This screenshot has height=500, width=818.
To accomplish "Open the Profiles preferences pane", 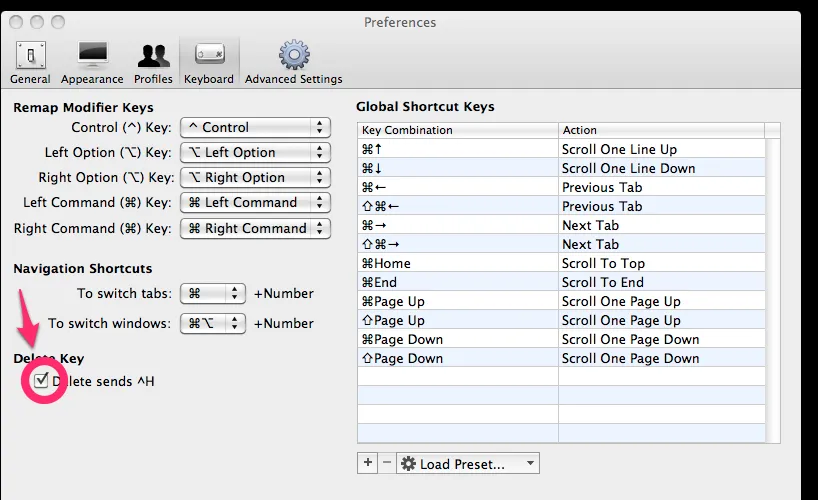I will (153, 62).
